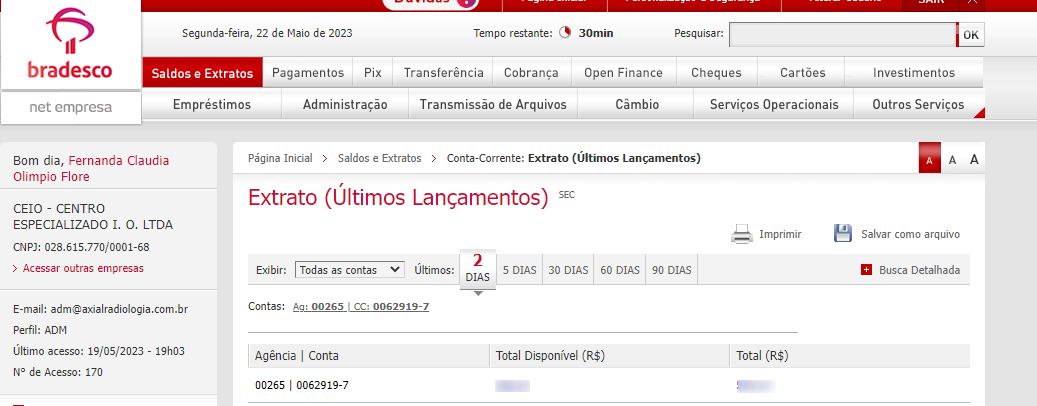The image size is (1037, 406).
Task: Open the Exibir Todas as contas dropdown
Action: 349,270
